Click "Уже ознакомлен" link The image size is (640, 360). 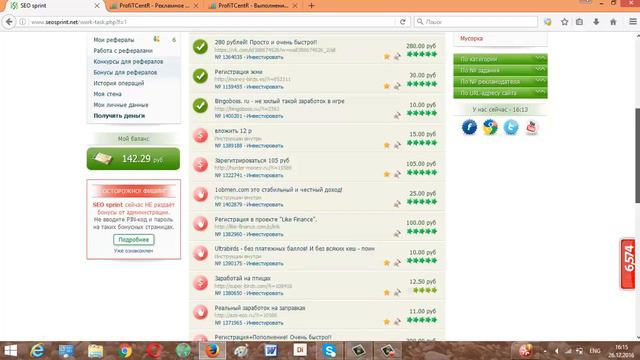tap(133, 251)
